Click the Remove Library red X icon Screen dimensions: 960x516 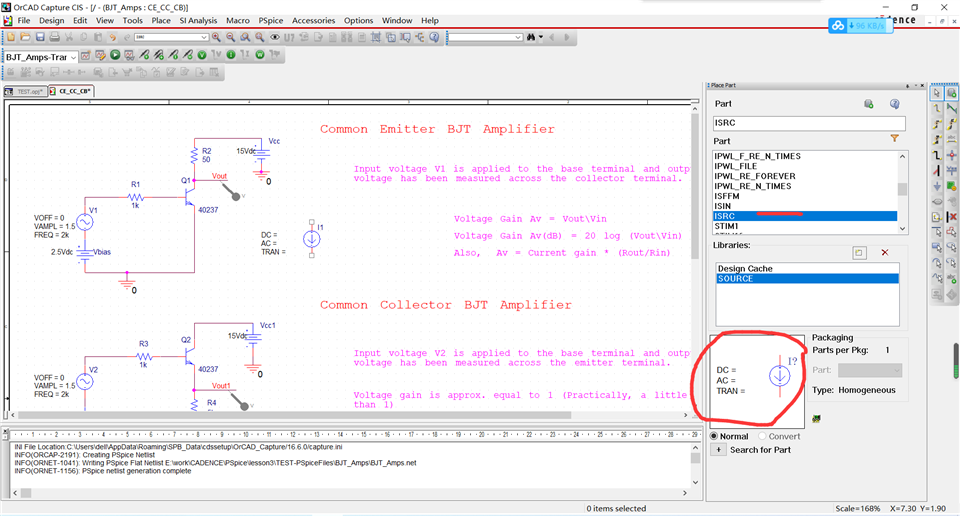coord(885,253)
